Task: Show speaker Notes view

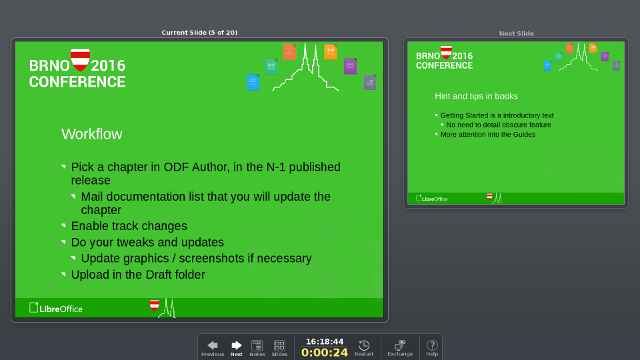Action: pos(257,348)
